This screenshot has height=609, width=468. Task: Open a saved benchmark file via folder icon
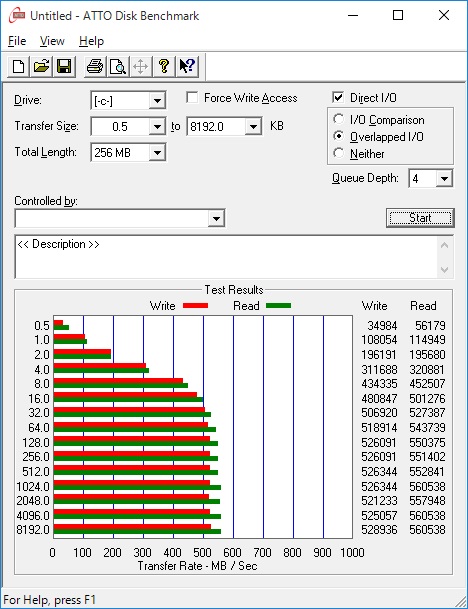(42, 66)
